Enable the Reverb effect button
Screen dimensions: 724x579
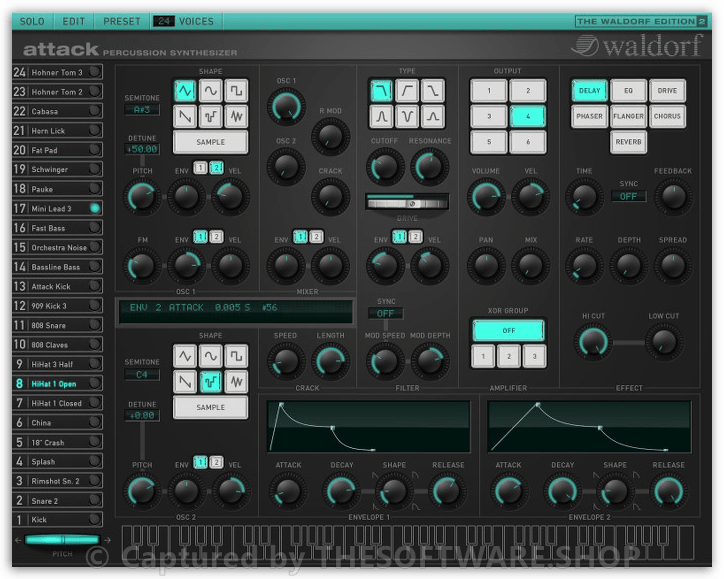[629, 142]
